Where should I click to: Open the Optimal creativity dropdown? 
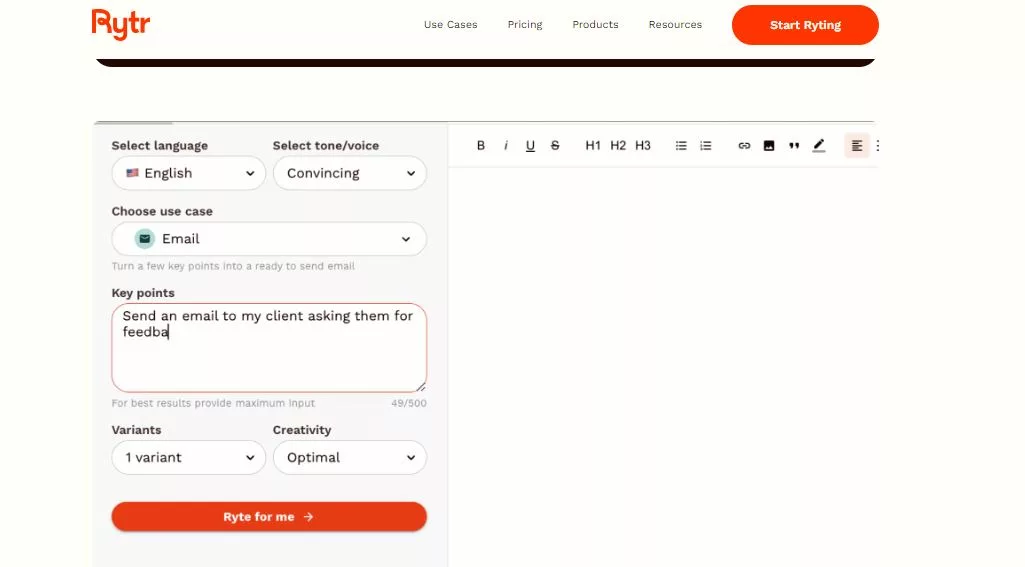(x=350, y=458)
